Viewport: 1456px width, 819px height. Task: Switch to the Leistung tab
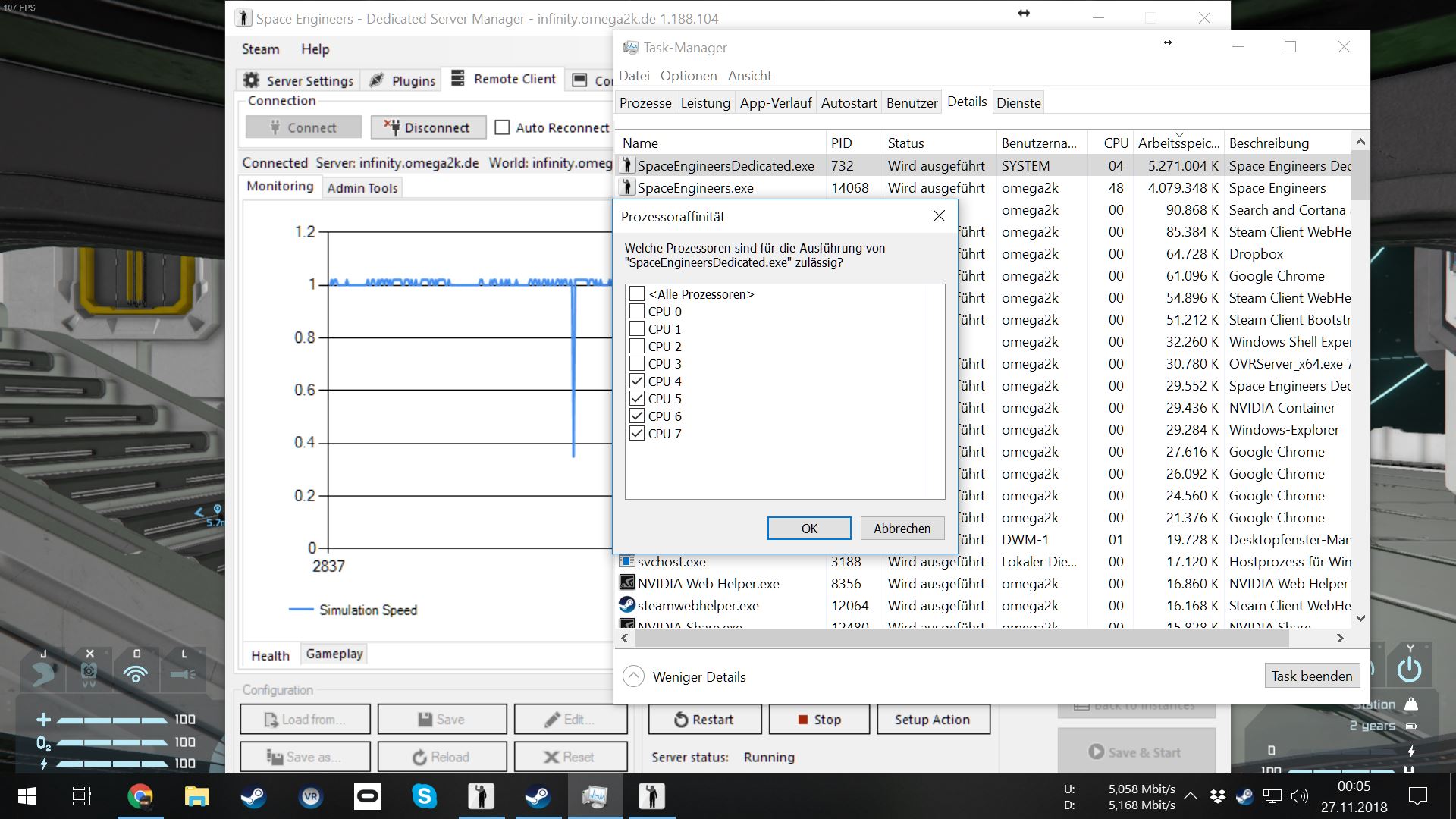coord(705,103)
